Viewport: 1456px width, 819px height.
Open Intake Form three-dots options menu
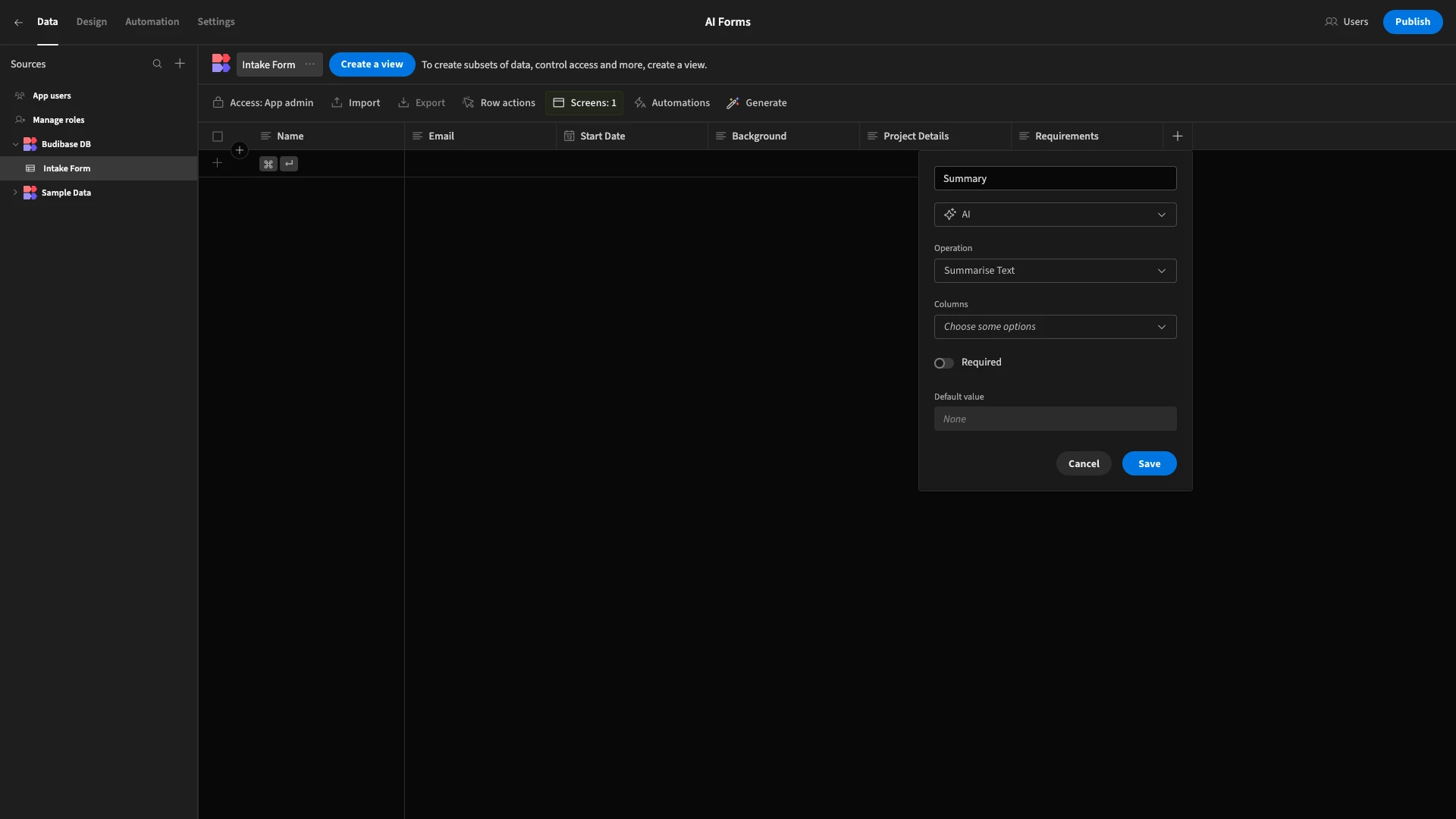coord(310,64)
